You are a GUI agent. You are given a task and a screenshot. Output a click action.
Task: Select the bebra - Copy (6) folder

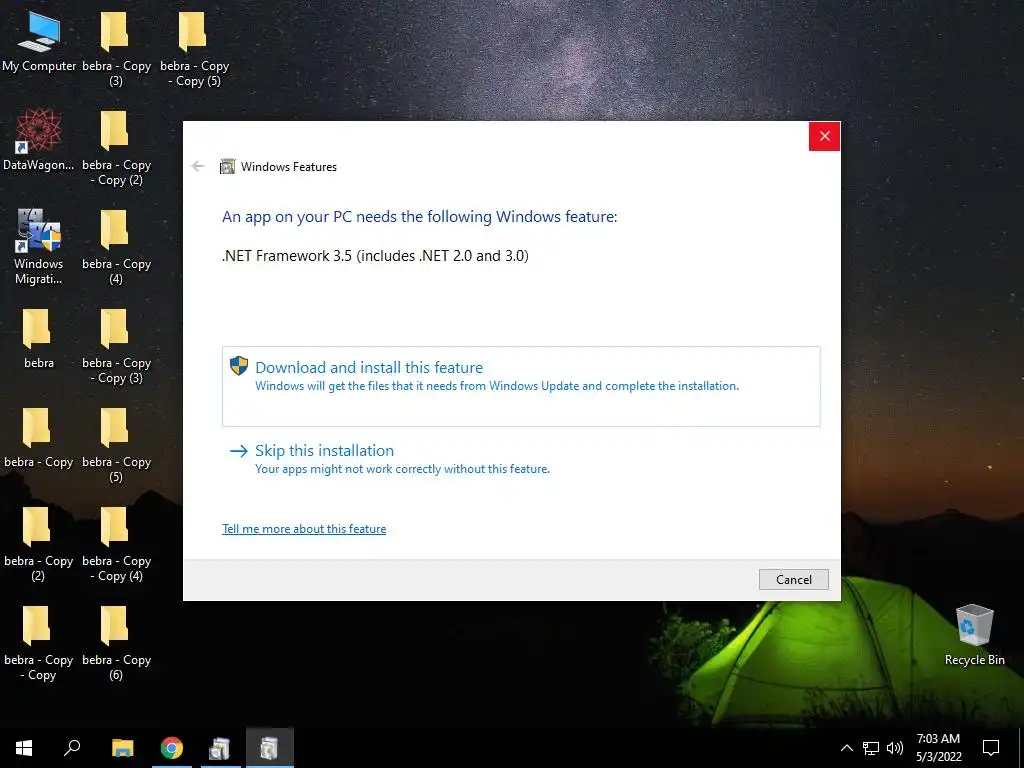click(x=116, y=643)
